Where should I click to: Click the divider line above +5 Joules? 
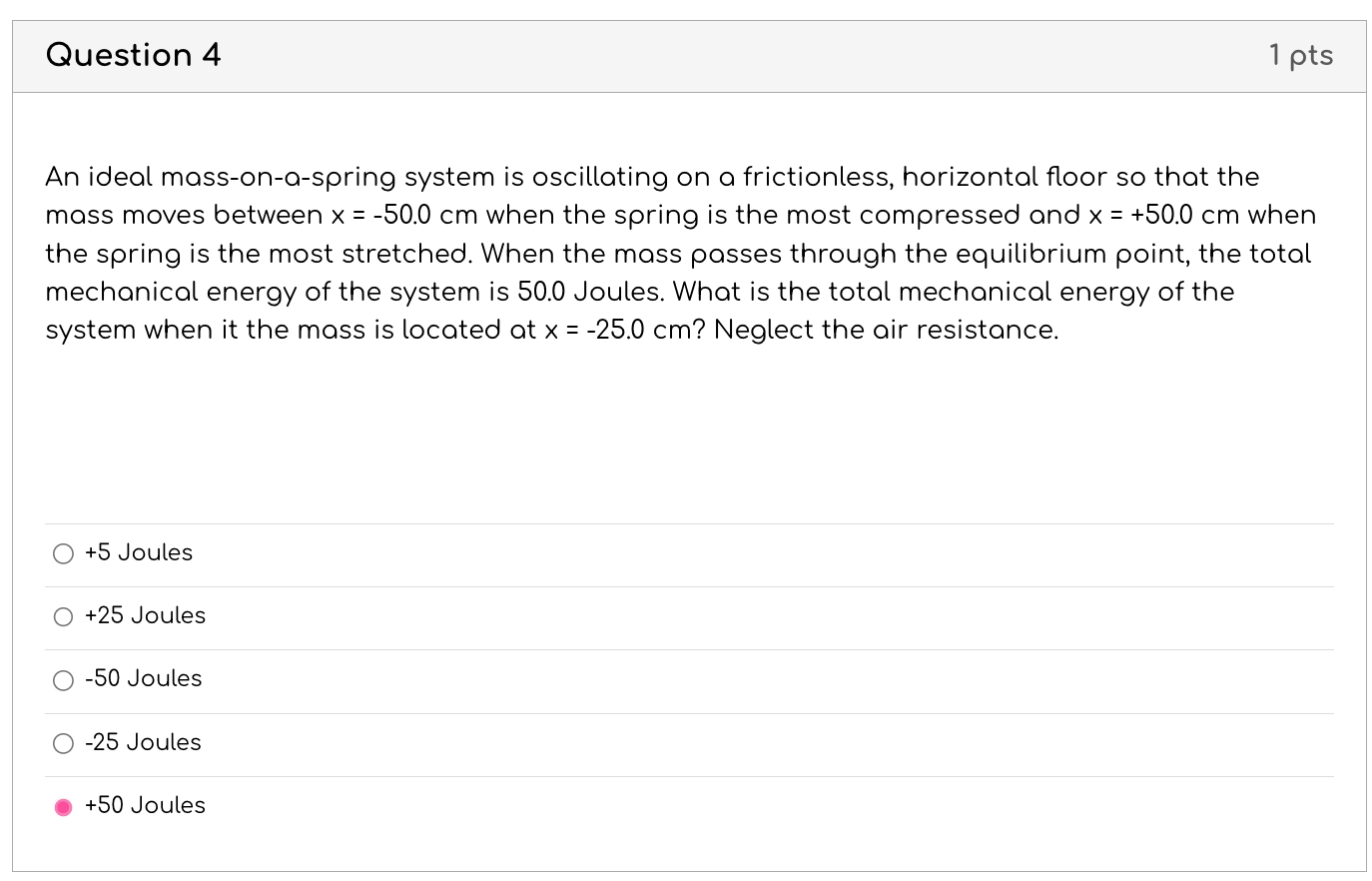point(689,523)
